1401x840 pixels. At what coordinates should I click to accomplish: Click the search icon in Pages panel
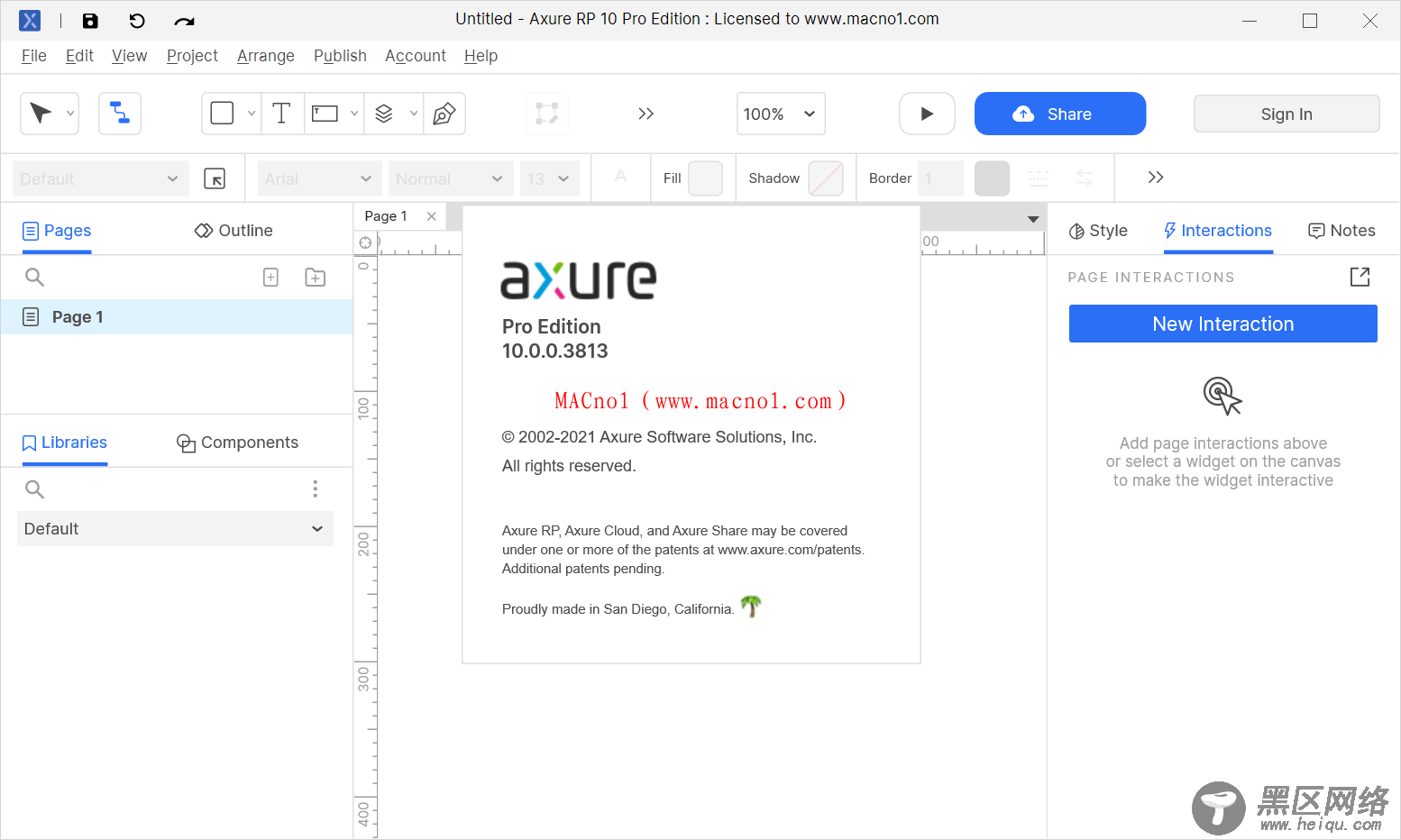[34, 277]
